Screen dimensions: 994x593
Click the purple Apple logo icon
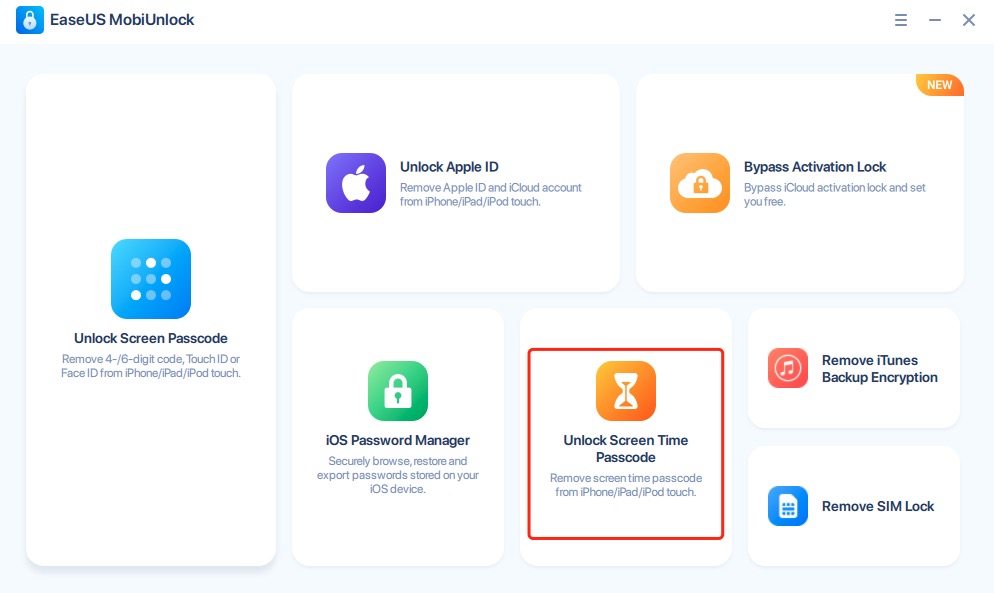(x=356, y=183)
